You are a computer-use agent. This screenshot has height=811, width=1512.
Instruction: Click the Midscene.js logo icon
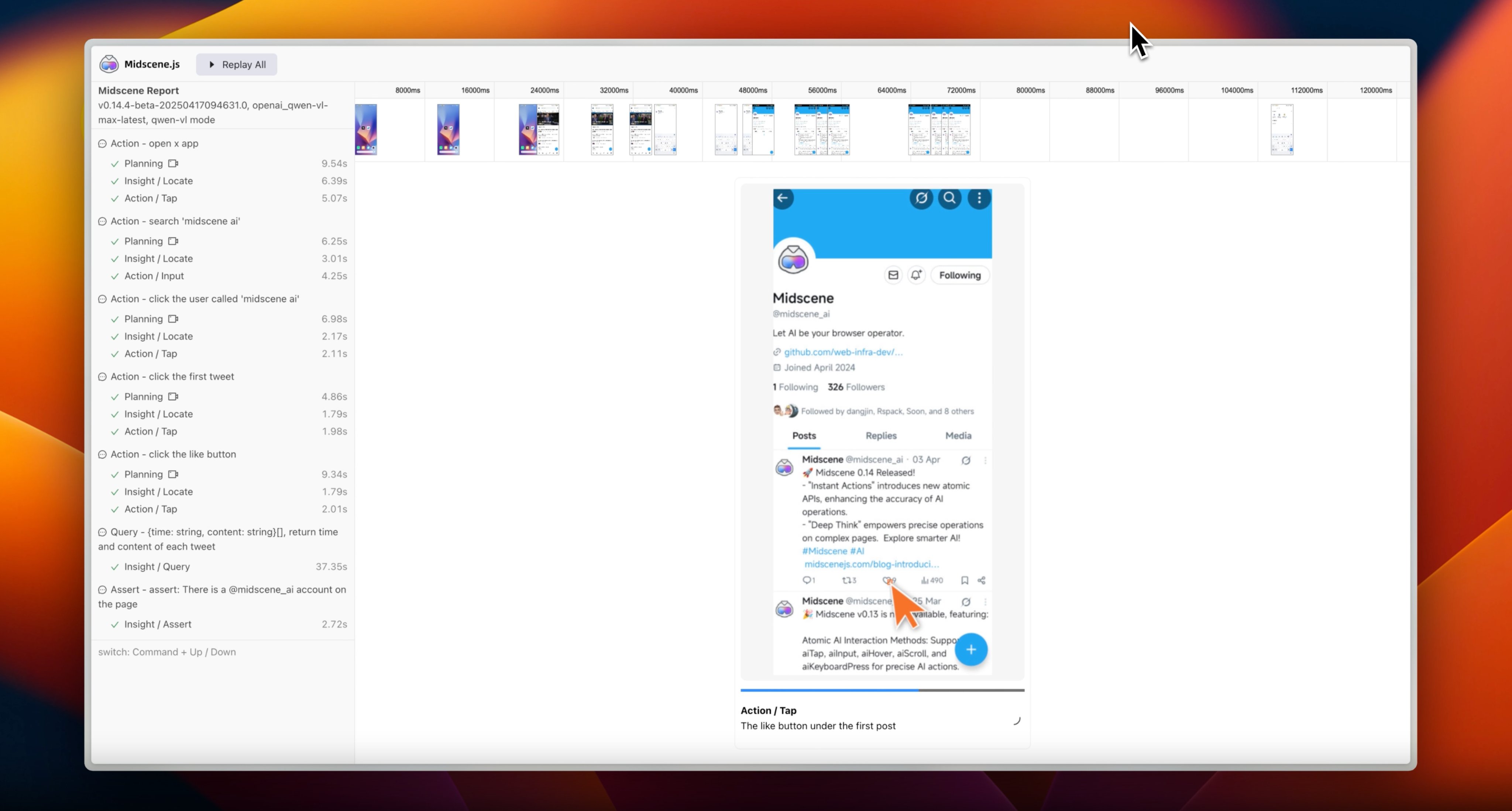pyautogui.click(x=109, y=64)
